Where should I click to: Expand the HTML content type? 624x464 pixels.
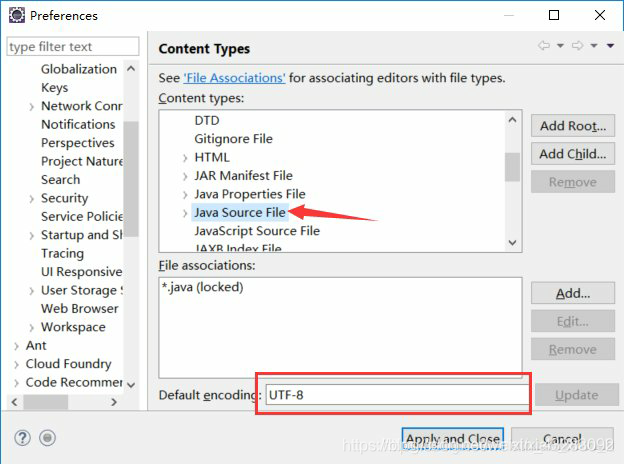(185, 158)
